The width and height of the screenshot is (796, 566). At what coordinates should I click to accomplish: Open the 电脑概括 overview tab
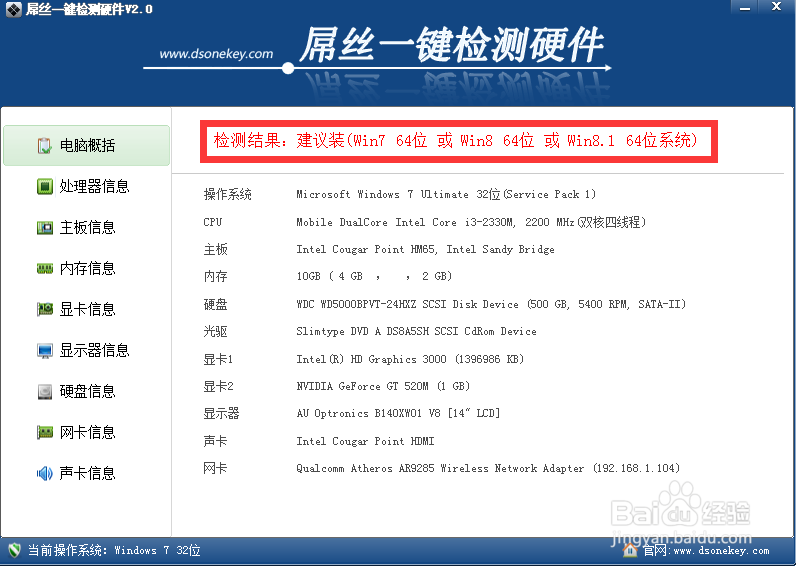(86, 146)
